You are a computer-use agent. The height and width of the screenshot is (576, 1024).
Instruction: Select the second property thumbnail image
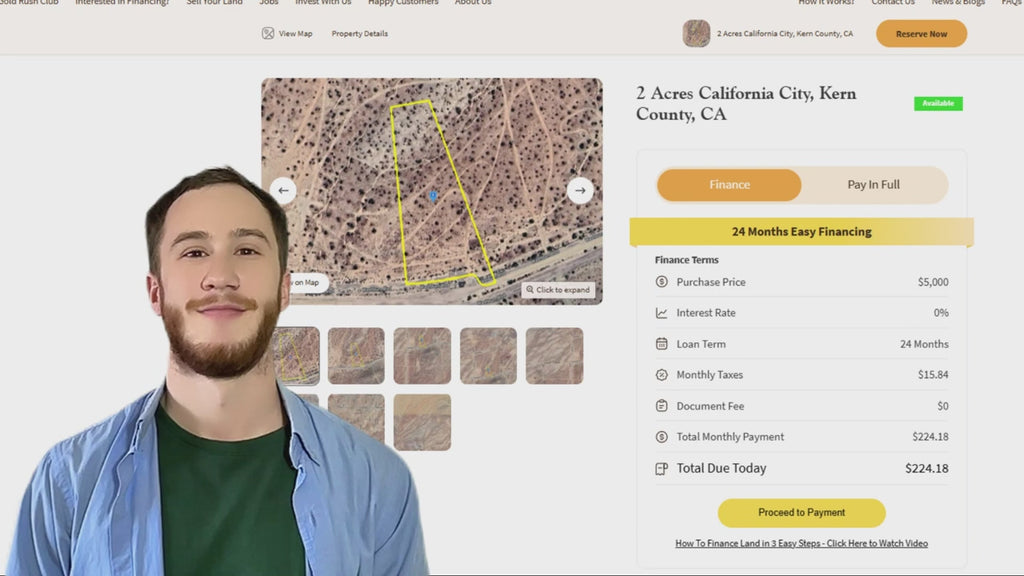356,356
